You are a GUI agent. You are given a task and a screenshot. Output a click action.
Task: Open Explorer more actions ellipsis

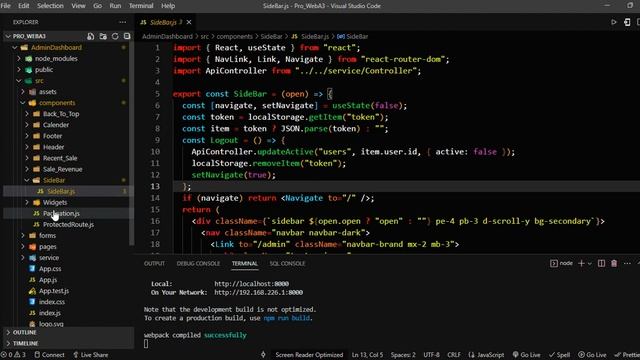tap(122, 22)
